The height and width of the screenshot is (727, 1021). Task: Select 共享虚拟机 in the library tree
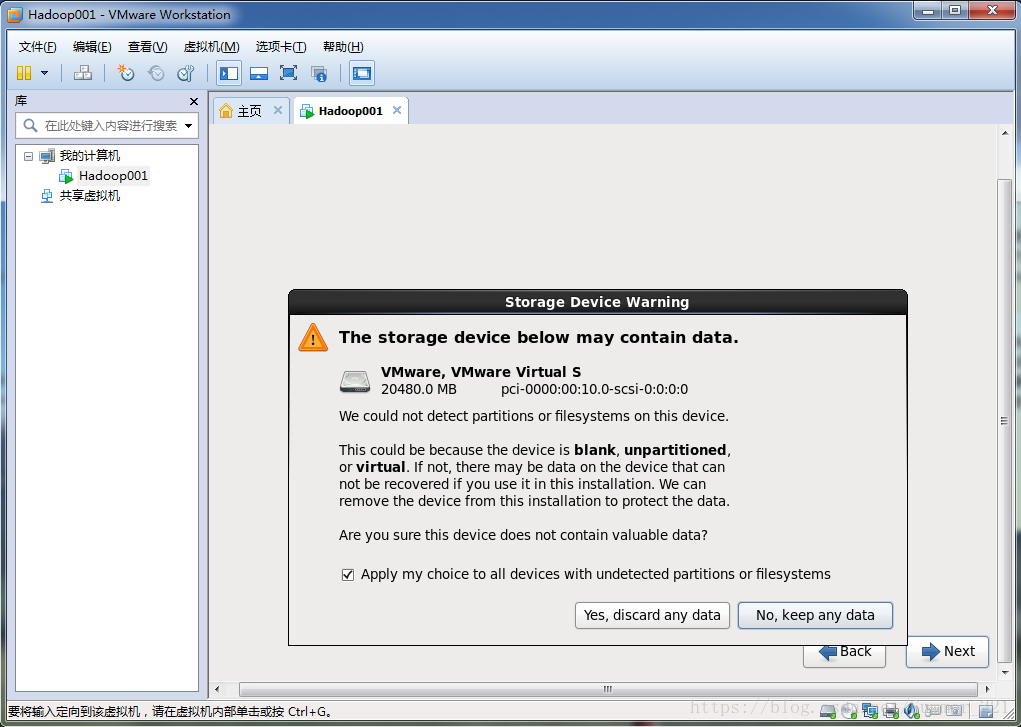(x=90, y=195)
